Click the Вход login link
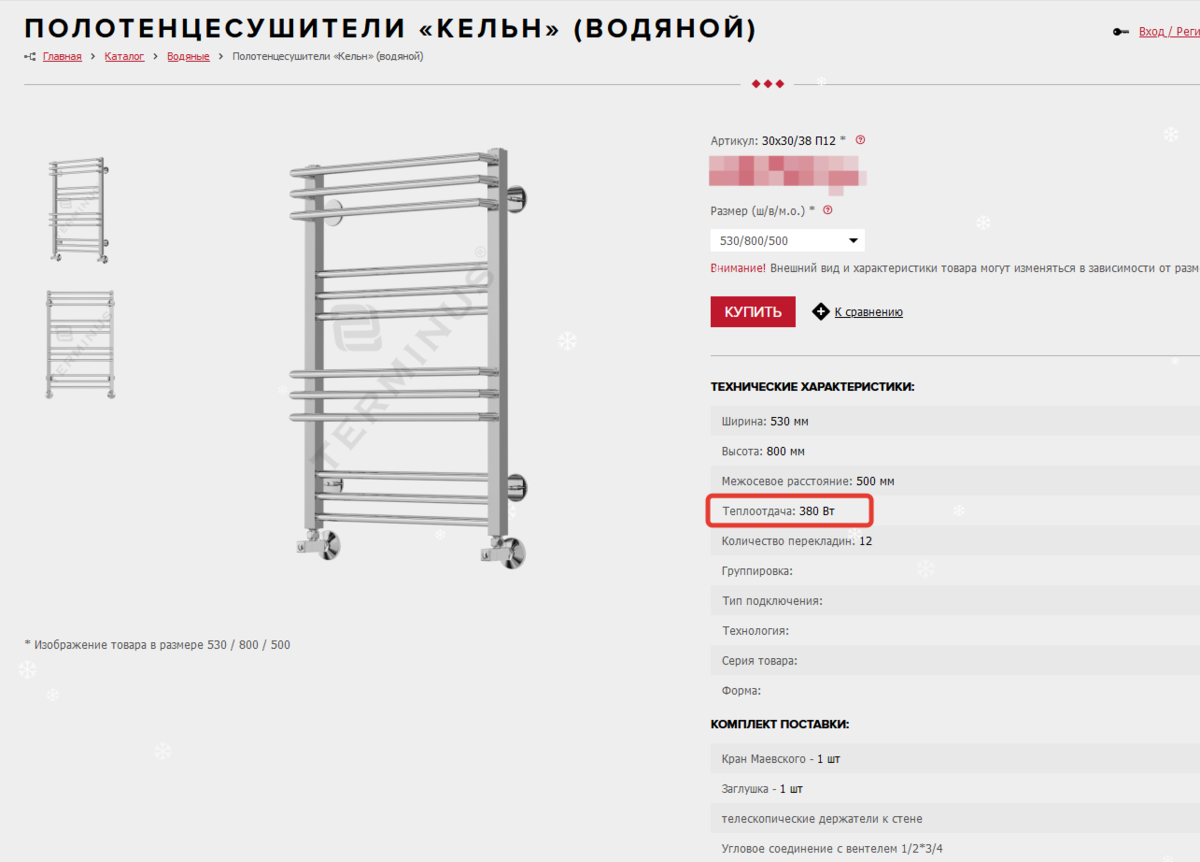The height and width of the screenshot is (862, 1200). 1152,32
